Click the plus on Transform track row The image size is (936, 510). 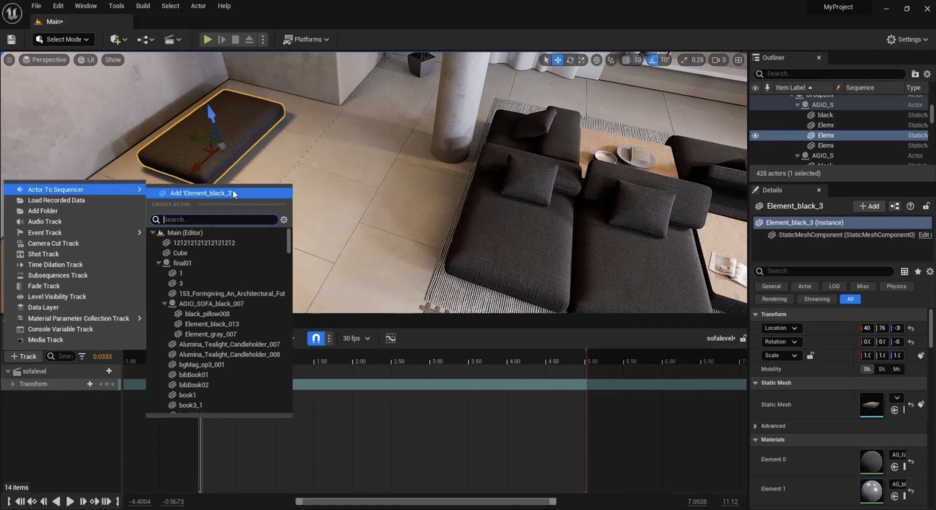(90, 384)
